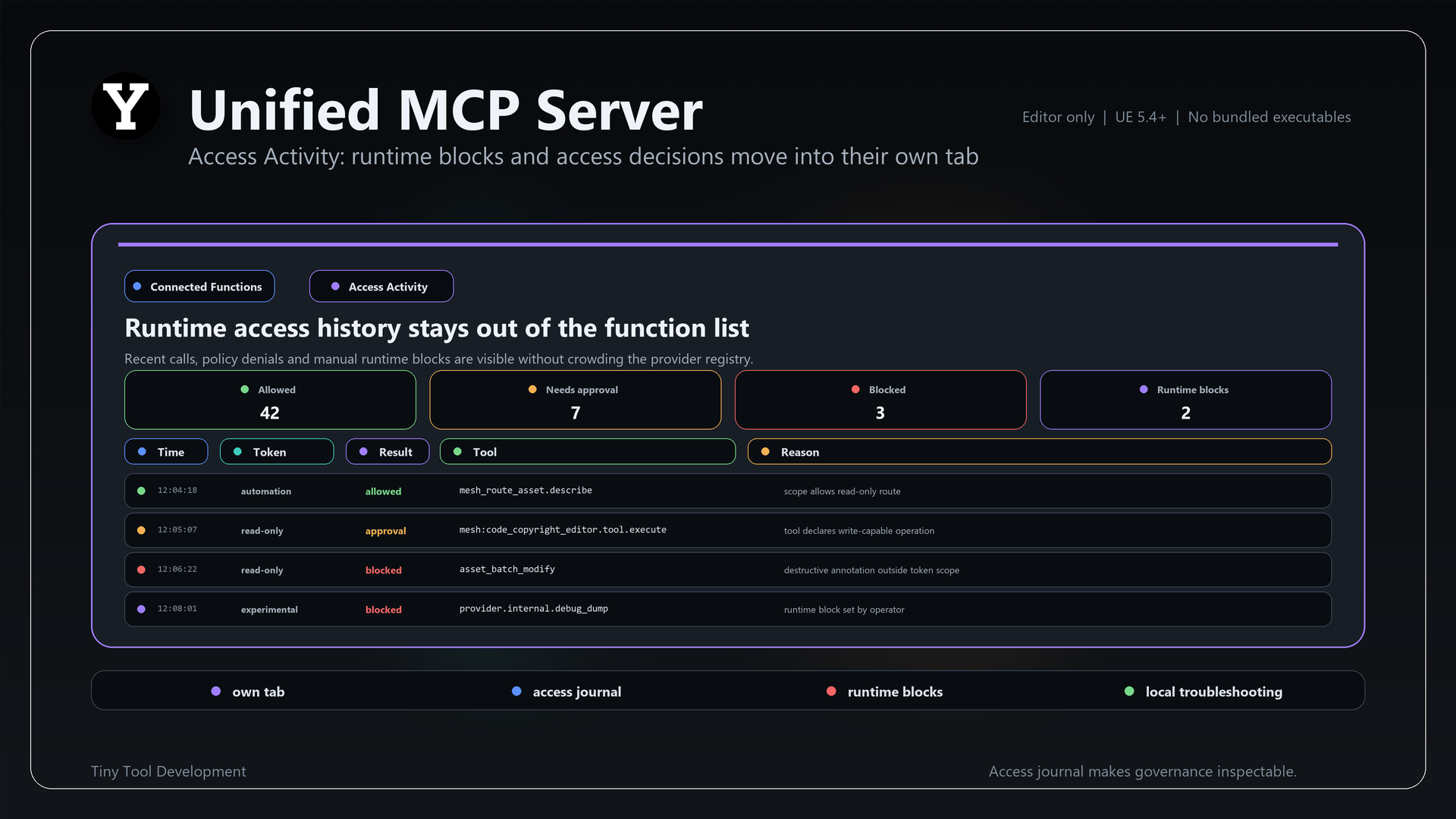
Task: Click the 'UE 5.4+' header text
Action: [1141, 117]
